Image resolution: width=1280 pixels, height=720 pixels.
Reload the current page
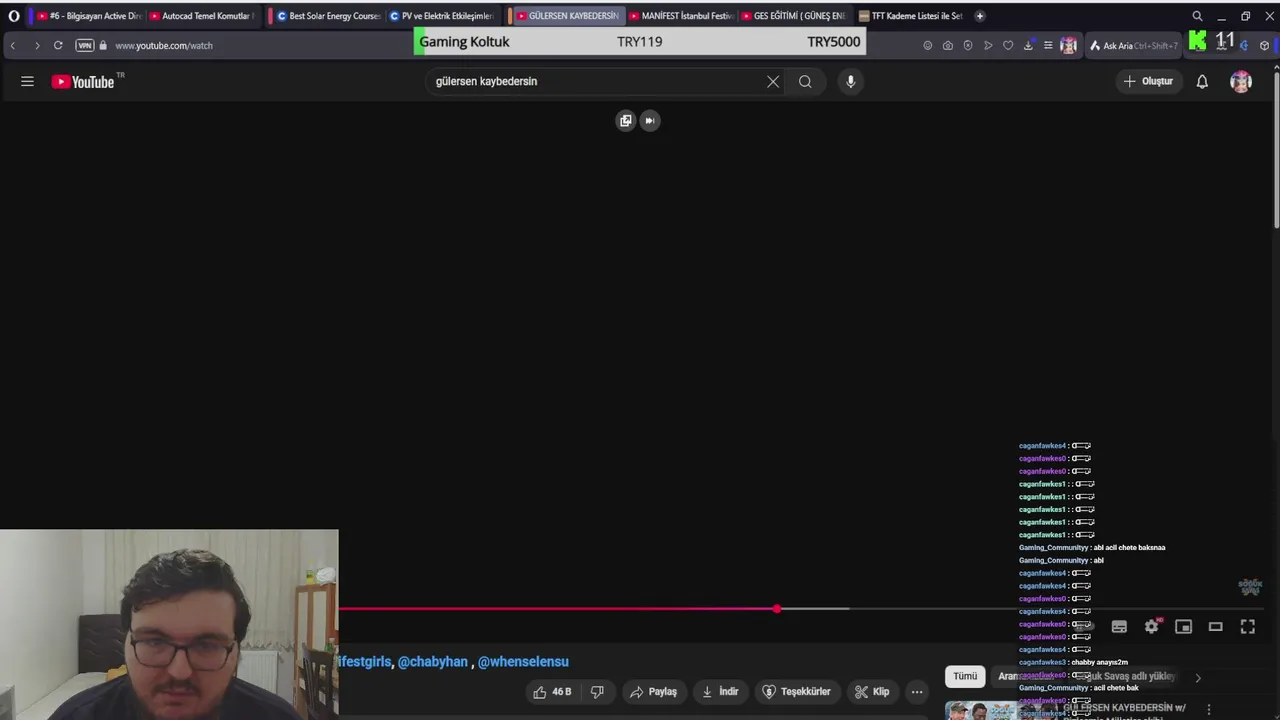pos(58,45)
